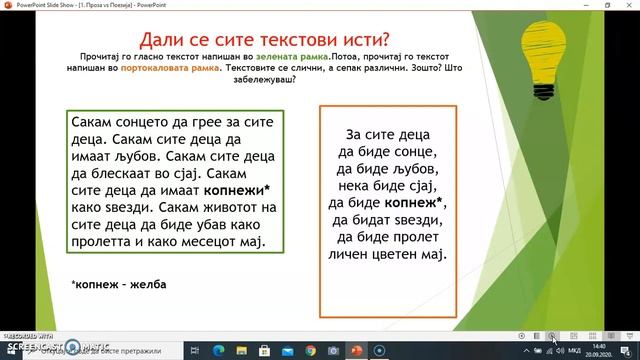Screen dimensions: 640x360
Task: Open File Explorer from the taskbar
Action: (x=242, y=351)
